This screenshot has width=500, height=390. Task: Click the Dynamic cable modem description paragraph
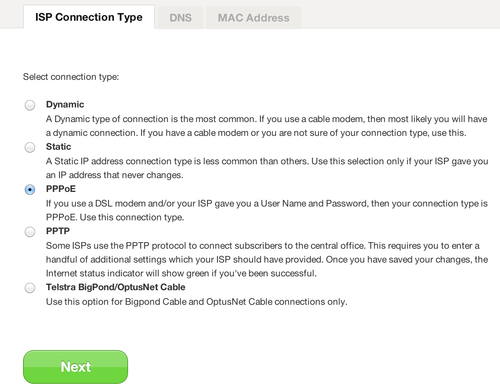coord(267,126)
